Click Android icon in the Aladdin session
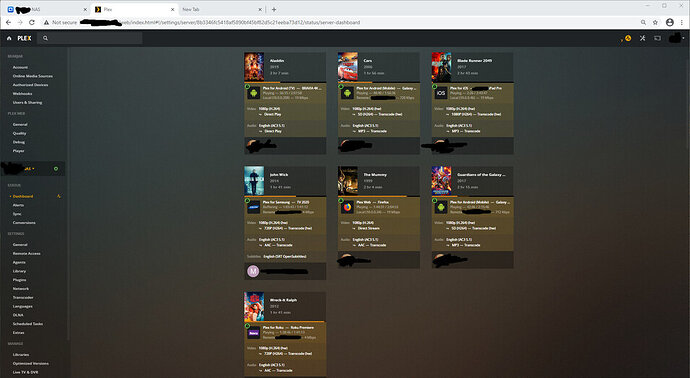This screenshot has width=690, height=378. tap(253, 93)
